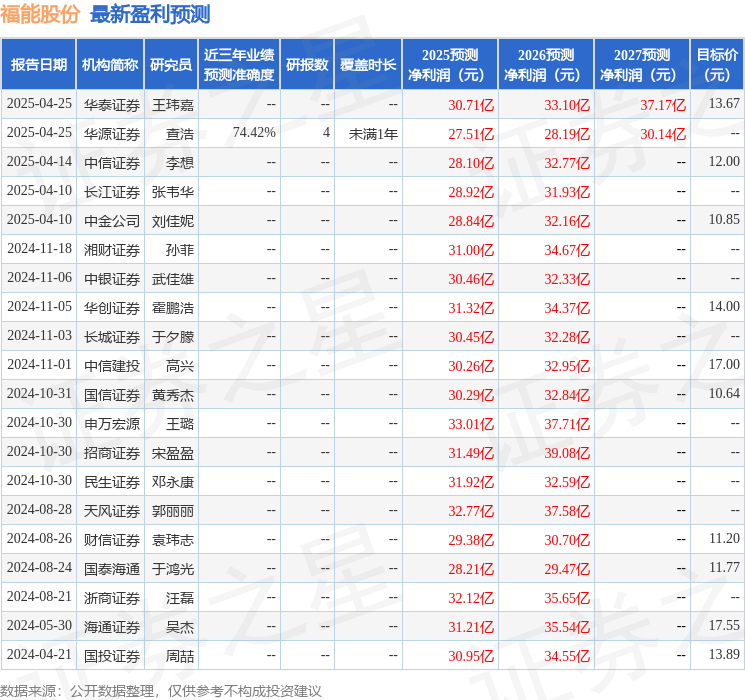745x700 pixels.
Task: Select the 研报数 column header
Action: (x=307, y=65)
